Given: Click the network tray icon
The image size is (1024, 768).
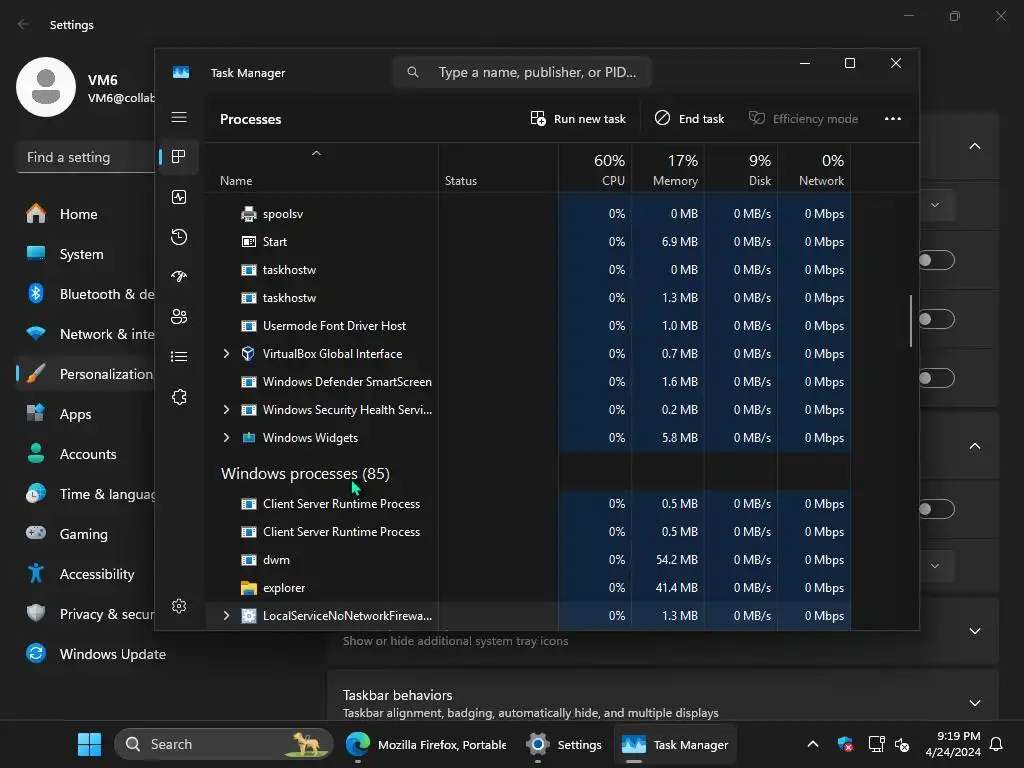Looking at the screenshot, I should point(876,744).
